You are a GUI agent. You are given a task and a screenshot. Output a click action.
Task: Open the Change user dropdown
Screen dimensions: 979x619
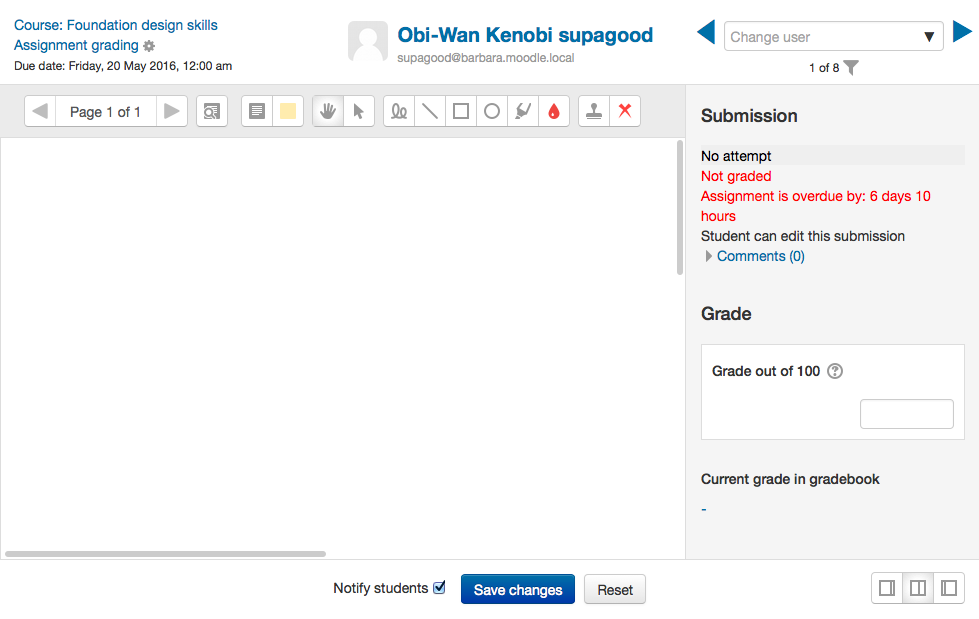(834, 37)
